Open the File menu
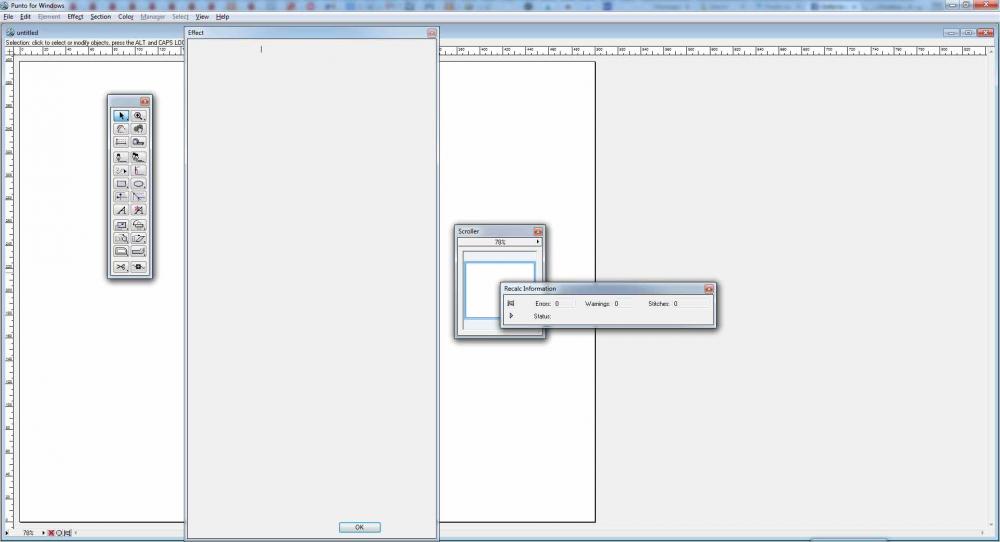Screen dimensions: 1000x542 8,17
